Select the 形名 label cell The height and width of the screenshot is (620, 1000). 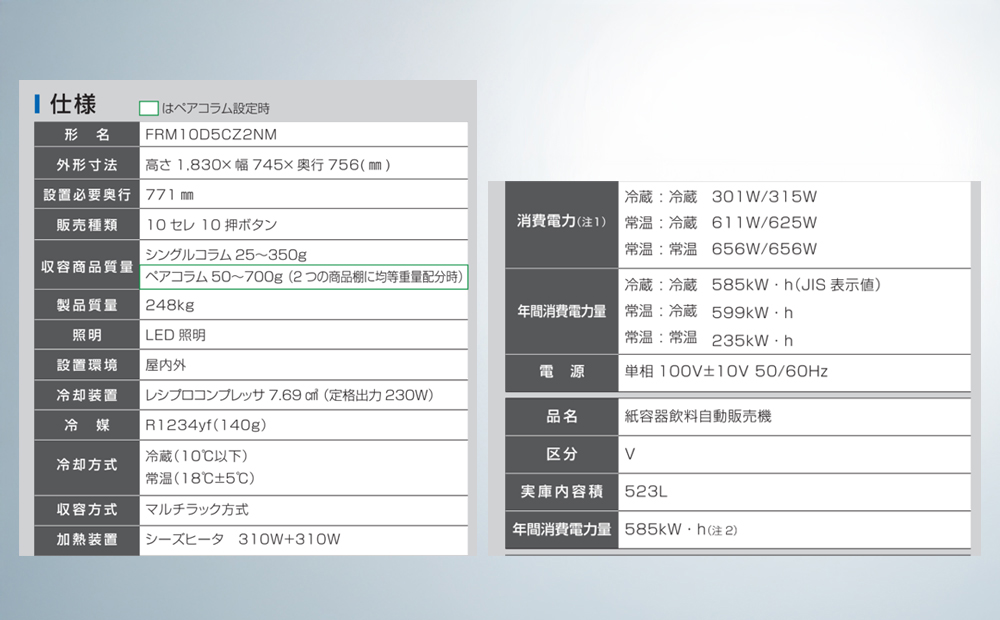(87, 135)
